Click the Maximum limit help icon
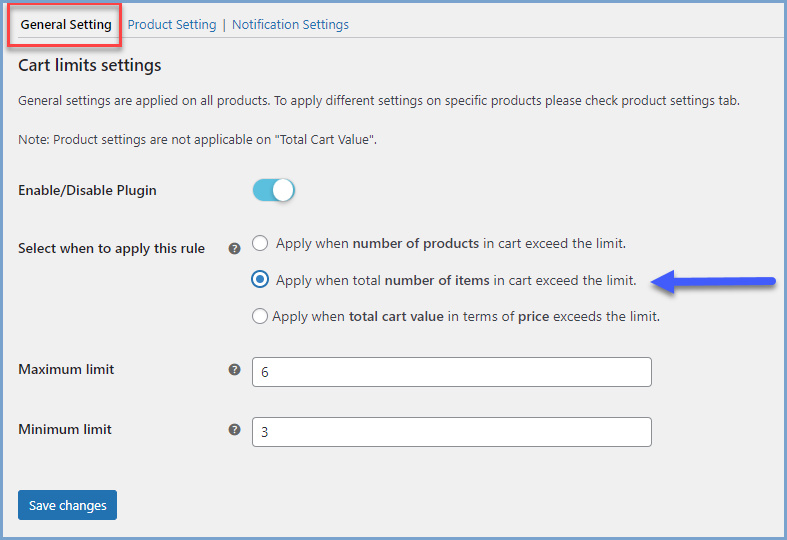 [x=234, y=369]
